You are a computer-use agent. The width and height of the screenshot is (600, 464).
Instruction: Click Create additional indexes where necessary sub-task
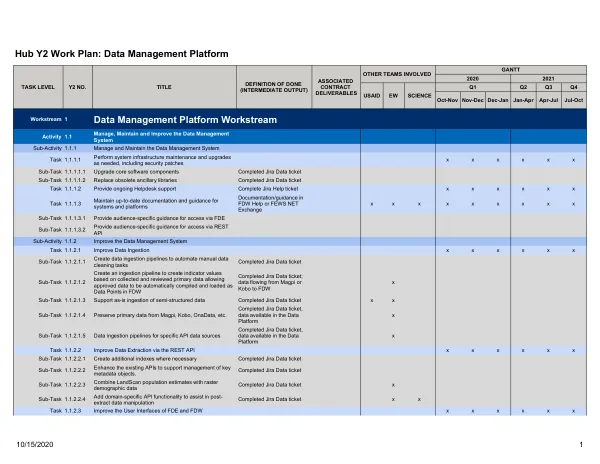coord(145,359)
